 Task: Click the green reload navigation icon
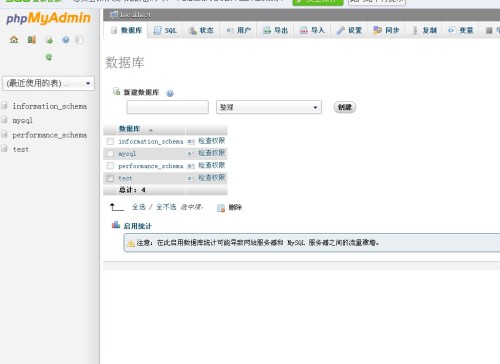tap(49, 57)
